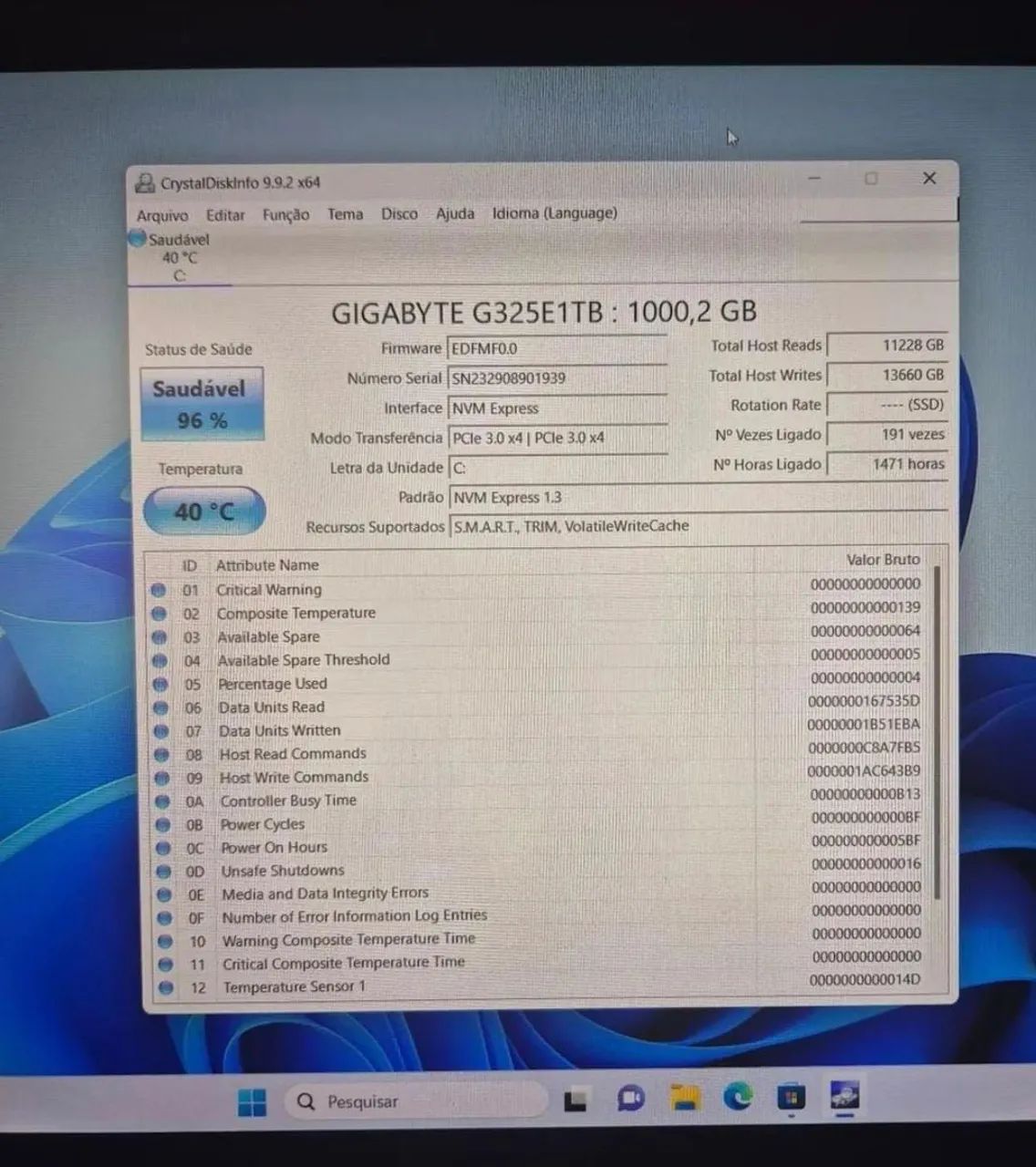Viewport: 1036px width, 1167px height.
Task: Click the Nº Horas Ligado value 1471 horas
Action: 887,464
